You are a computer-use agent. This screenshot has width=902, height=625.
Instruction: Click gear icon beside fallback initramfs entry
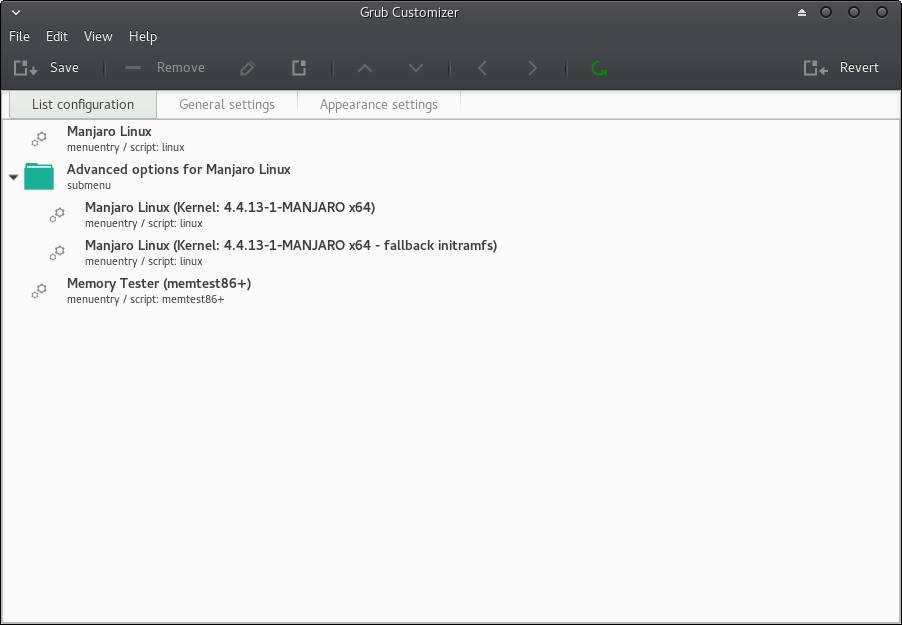click(x=57, y=253)
